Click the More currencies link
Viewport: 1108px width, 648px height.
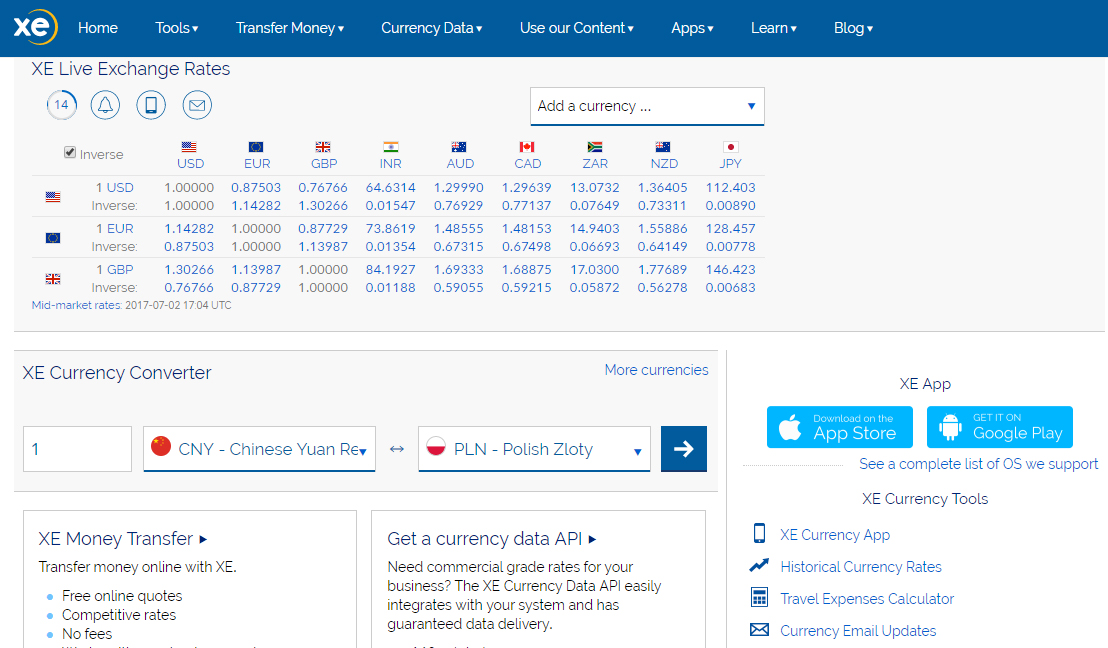pos(656,370)
